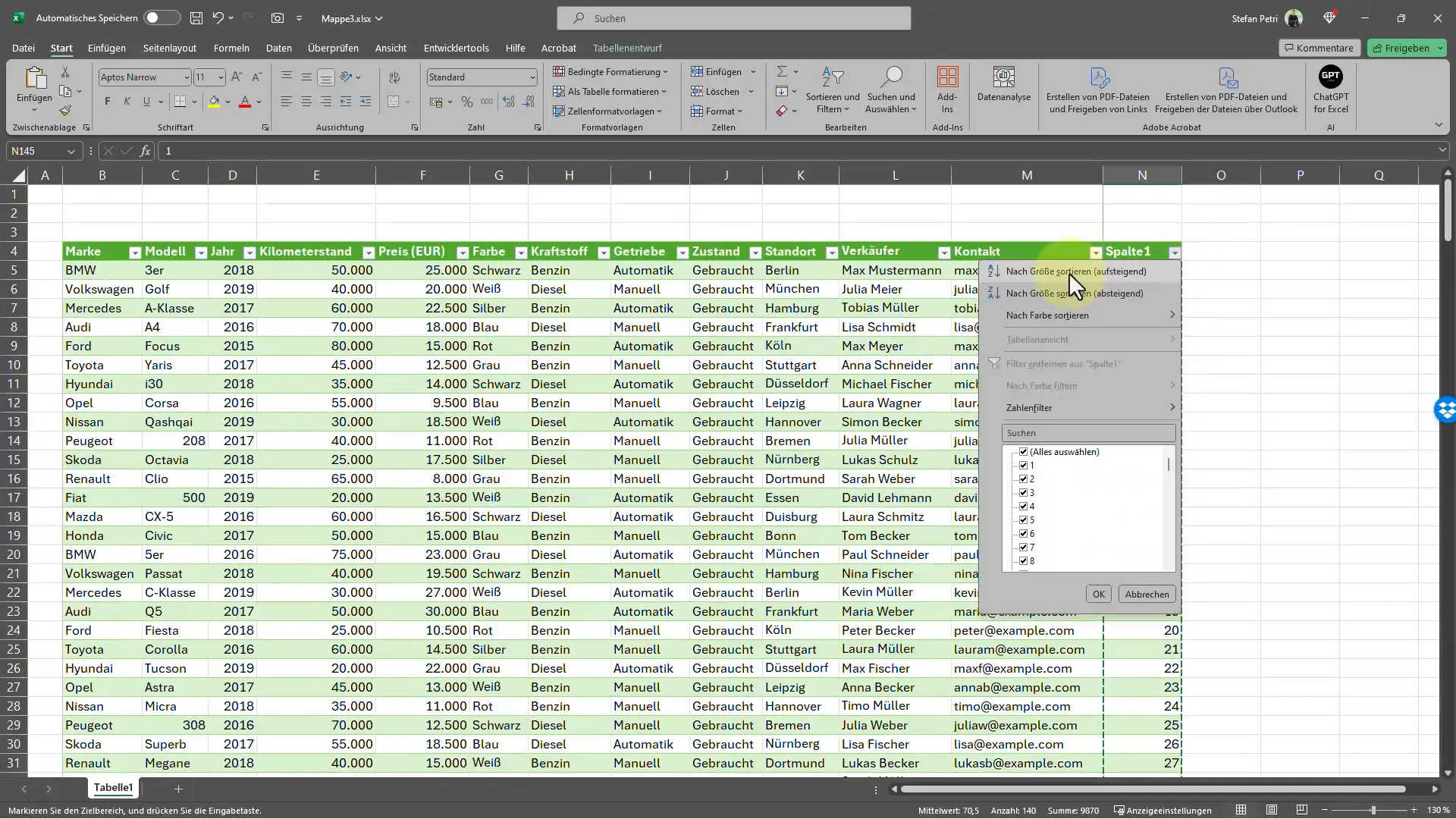Toggle italic formatting (K)
This screenshot has width=1456, height=819.
pos(127,102)
